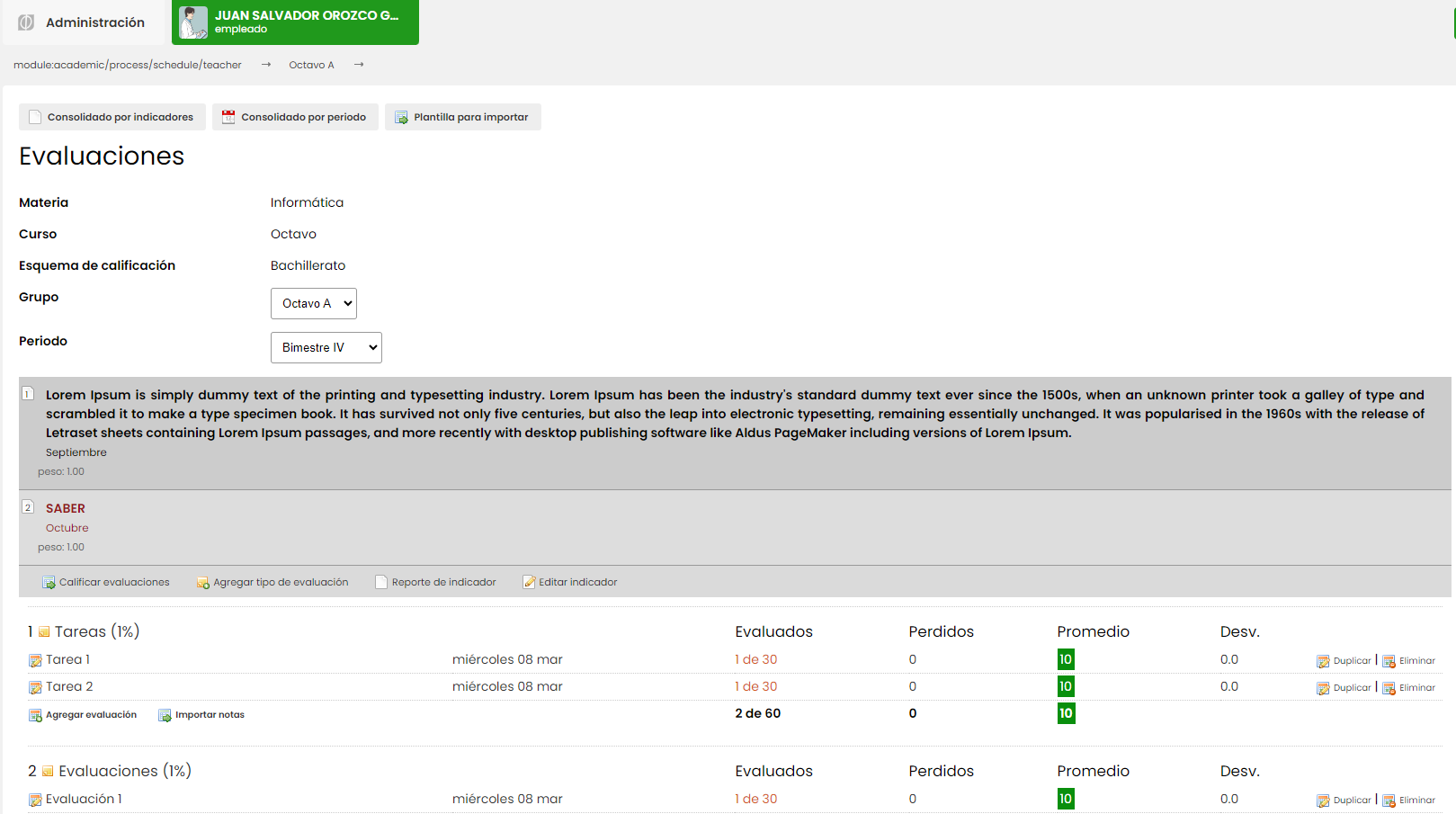Click Duplicar icon for Tarea 2

click(1323, 688)
